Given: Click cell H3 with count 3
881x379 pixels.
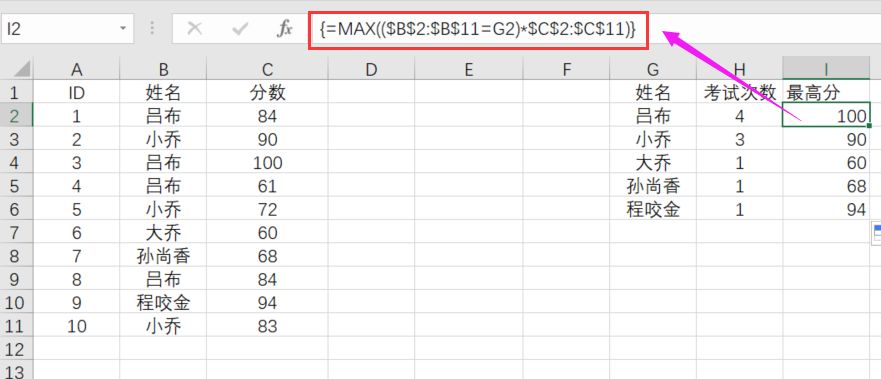Looking at the screenshot, I should [739, 139].
